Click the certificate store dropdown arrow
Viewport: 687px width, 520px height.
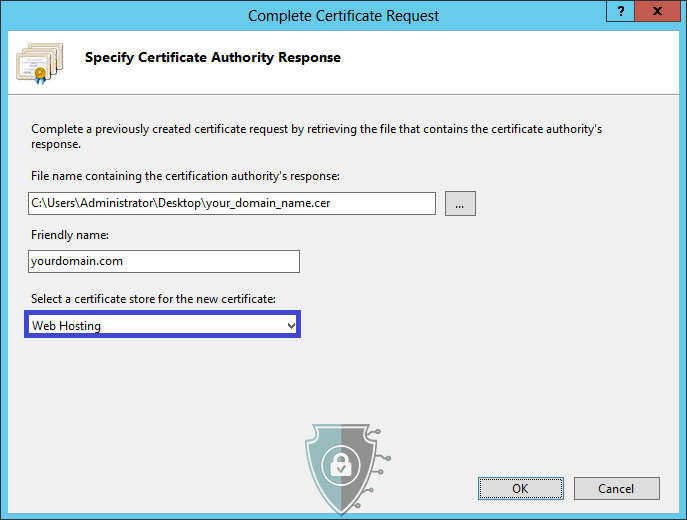(x=291, y=325)
